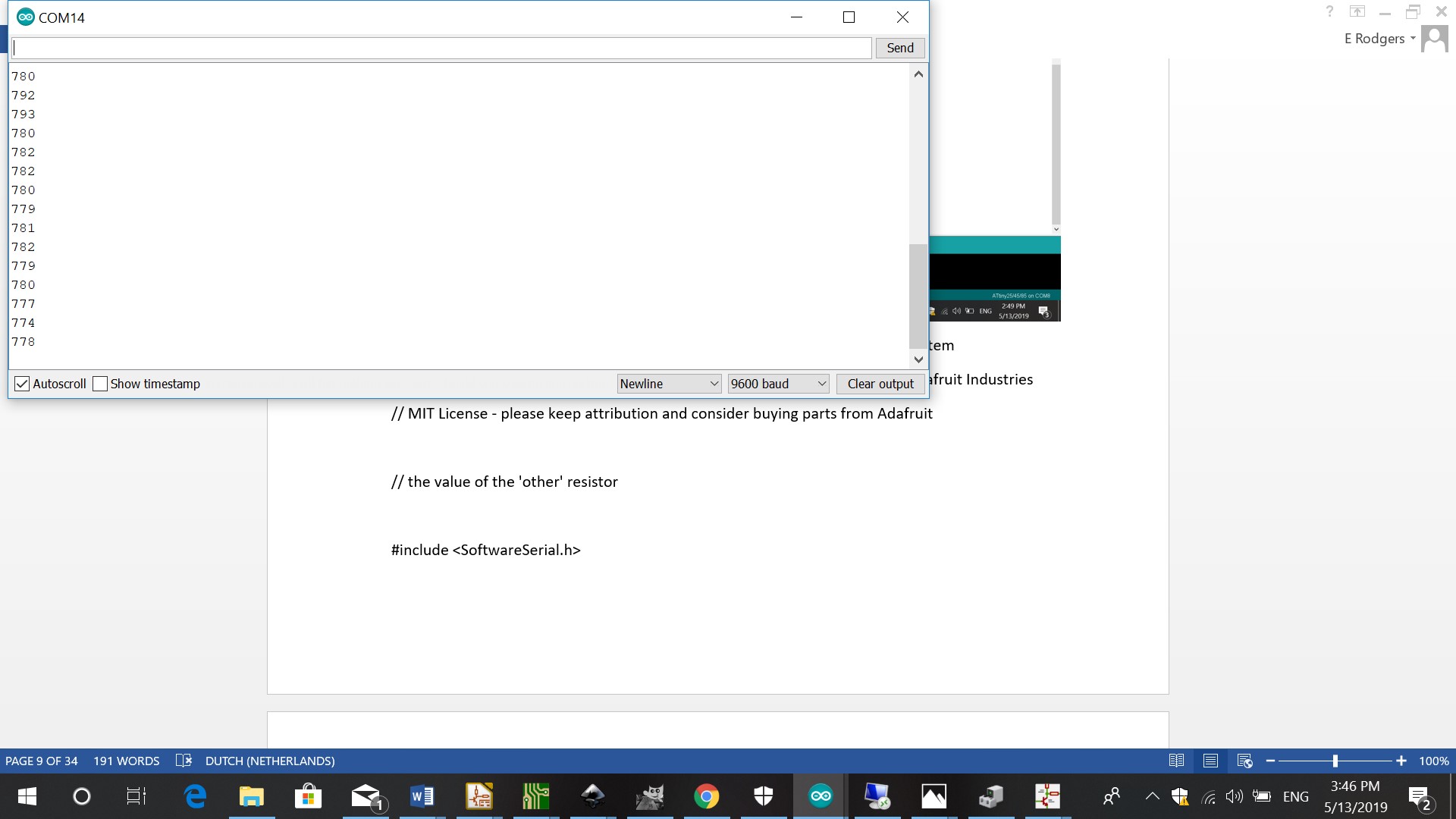Viewport: 1456px width, 819px height.
Task: Disable the Autoscroll checkbox
Action: tap(22, 384)
